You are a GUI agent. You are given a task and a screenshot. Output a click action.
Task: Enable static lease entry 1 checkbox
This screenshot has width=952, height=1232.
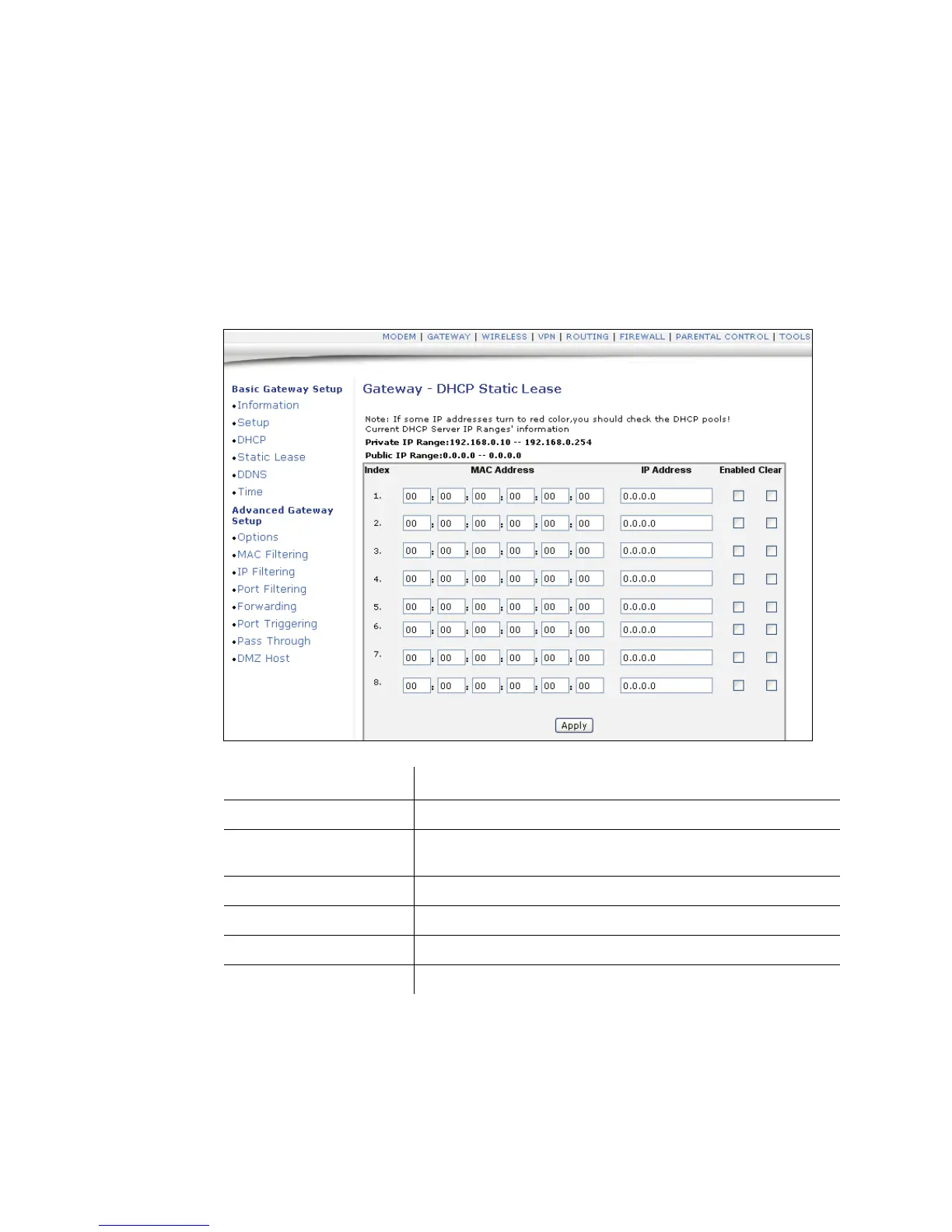tap(739, 495)
